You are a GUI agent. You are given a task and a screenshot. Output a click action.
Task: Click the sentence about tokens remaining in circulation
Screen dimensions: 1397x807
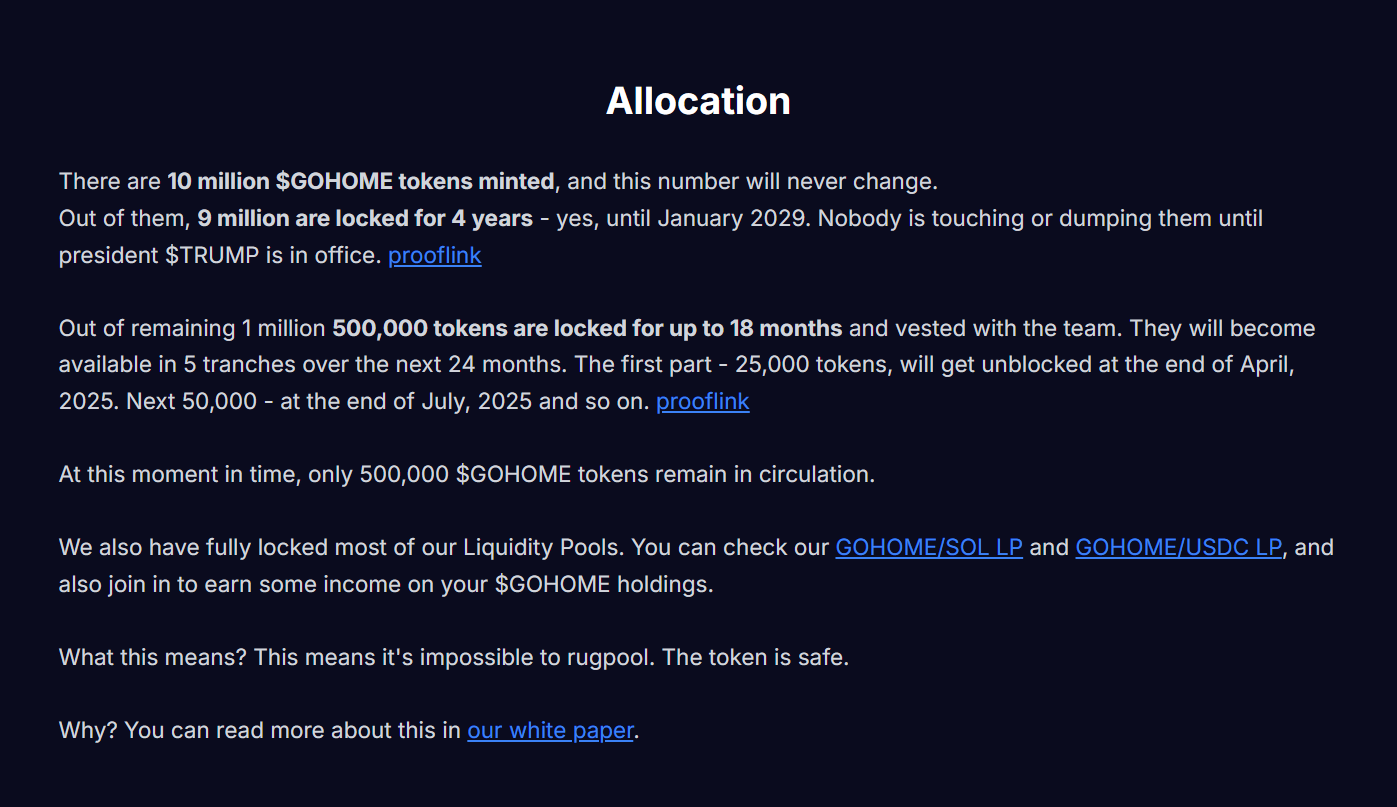click(x=467, y=474)
